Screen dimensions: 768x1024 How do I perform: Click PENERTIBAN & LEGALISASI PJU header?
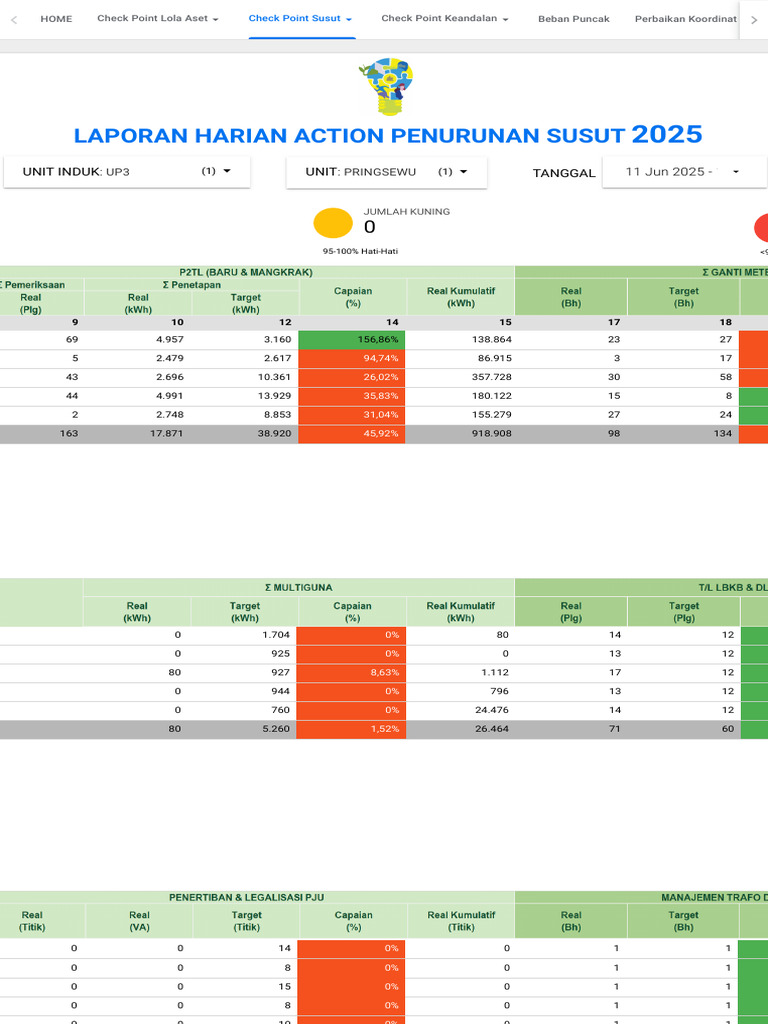[247, 897]
